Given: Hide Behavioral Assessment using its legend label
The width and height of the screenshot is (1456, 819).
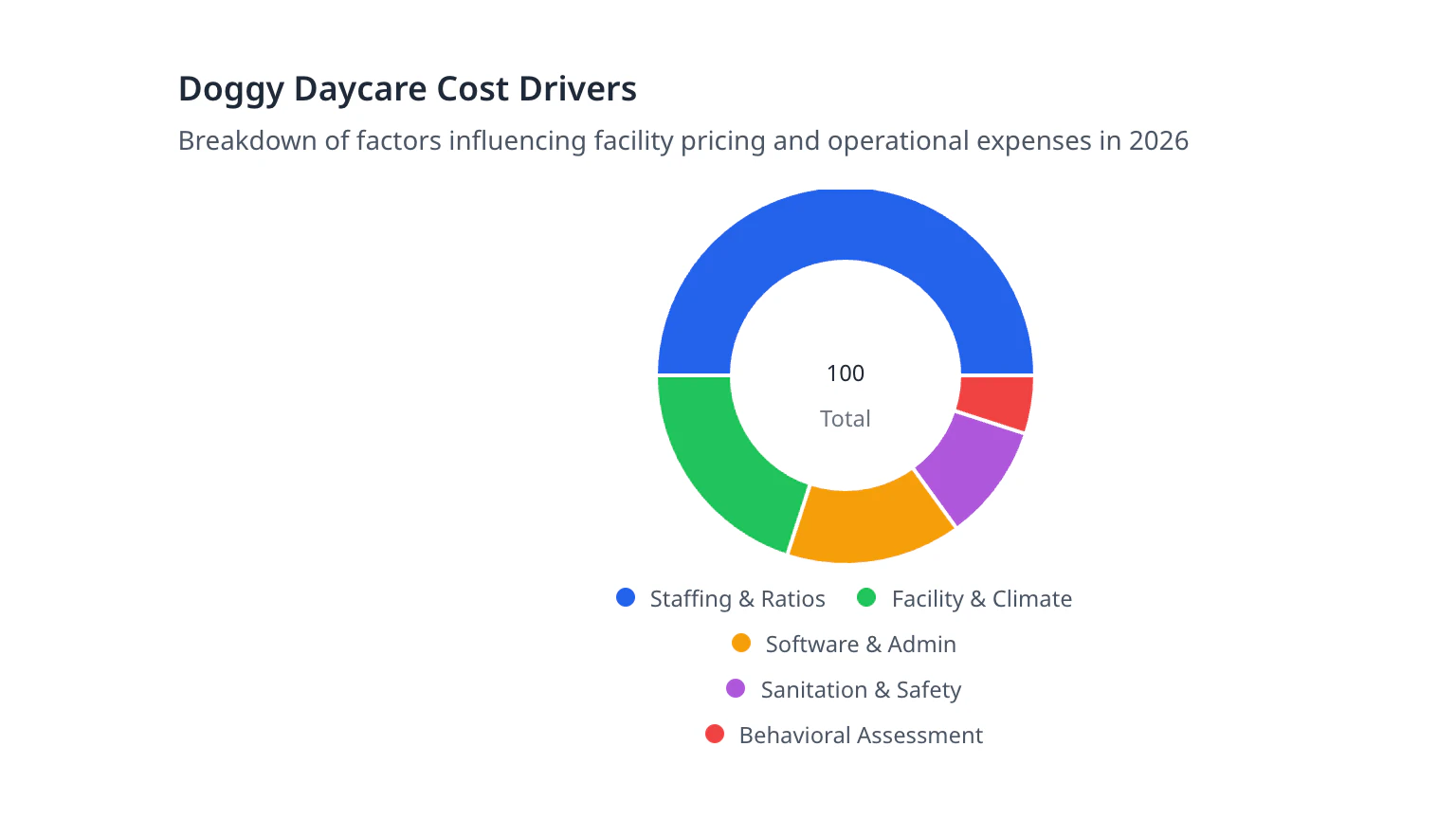Looking at the screenshot, I should point(861,736).
